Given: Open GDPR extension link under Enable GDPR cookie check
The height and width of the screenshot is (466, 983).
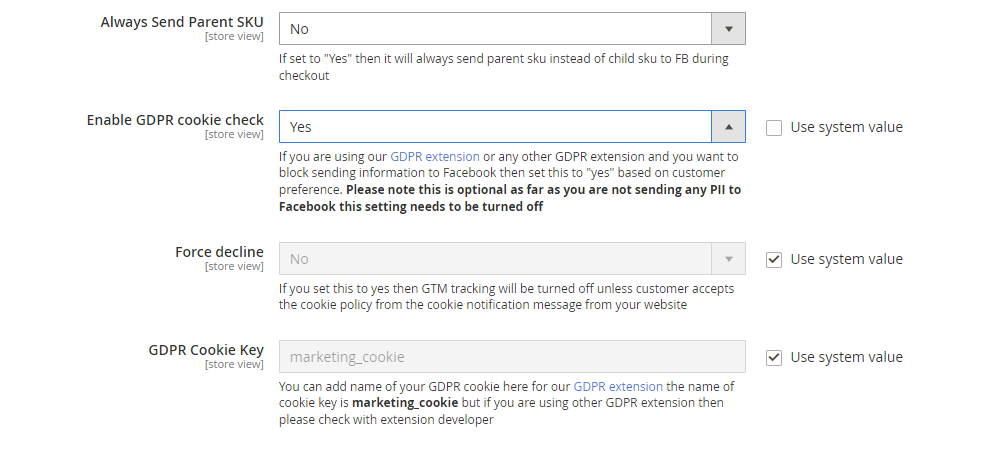Looking at the screenshot, I should click(x=435, y=157).
